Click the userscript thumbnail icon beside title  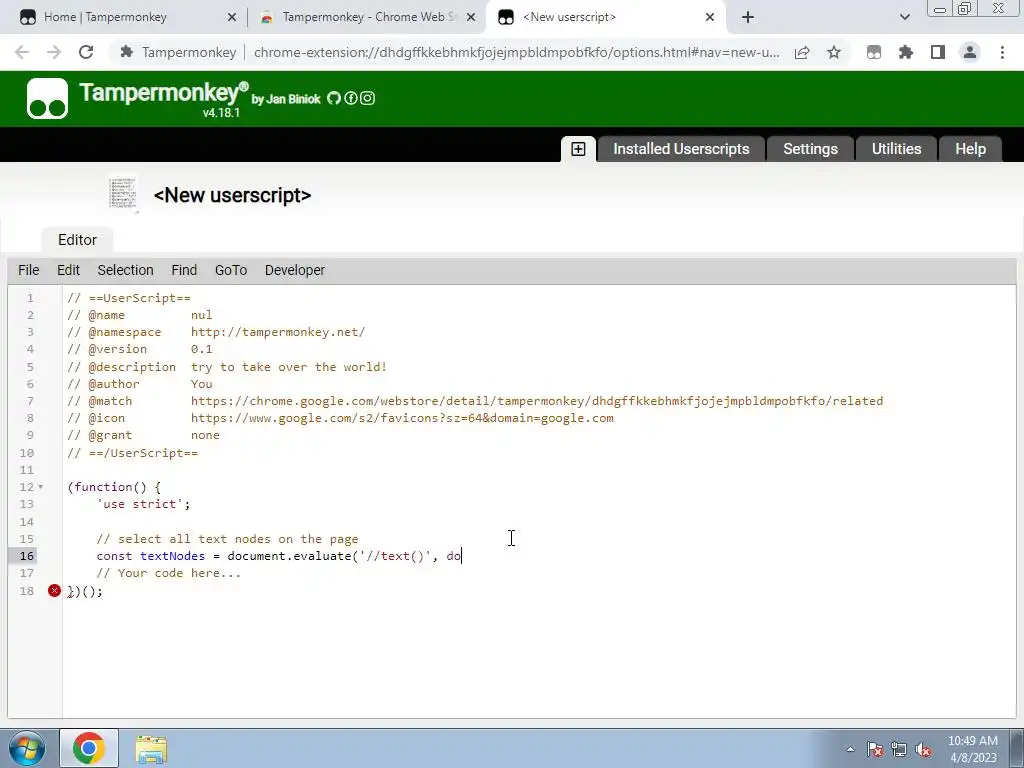pyautogui.click(x=123, y=194)
